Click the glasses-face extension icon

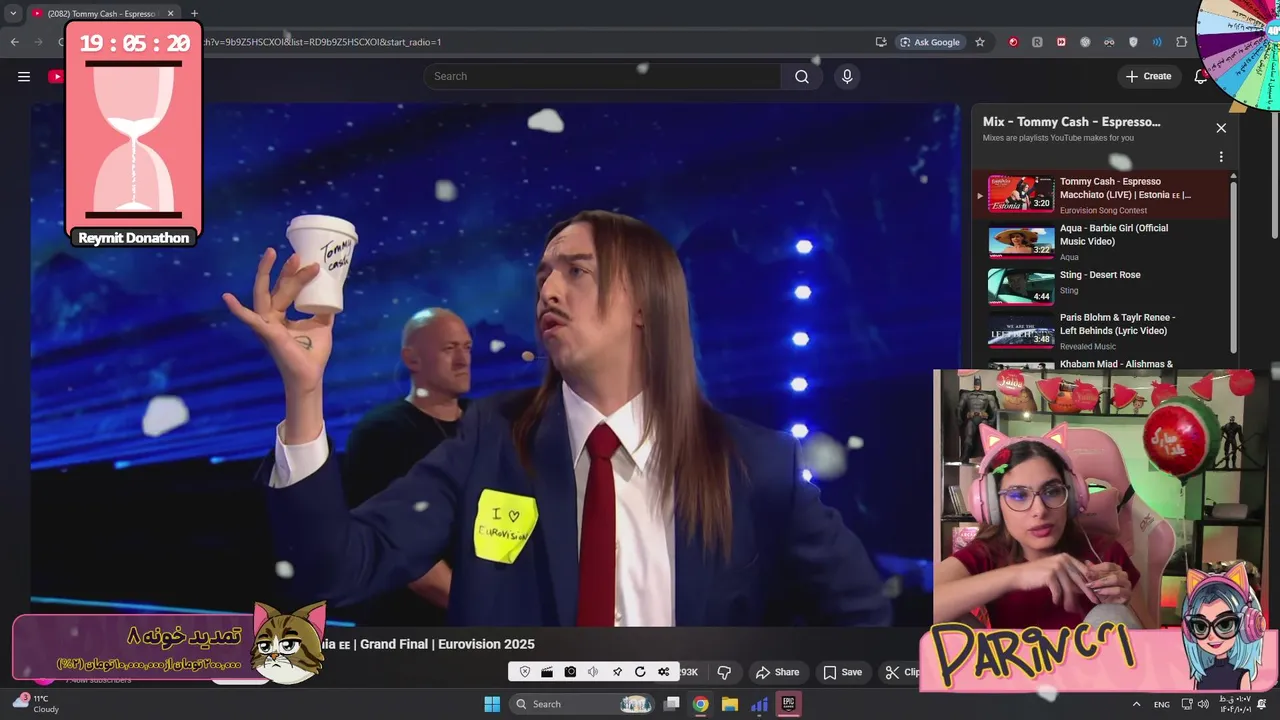point(1109,42)
